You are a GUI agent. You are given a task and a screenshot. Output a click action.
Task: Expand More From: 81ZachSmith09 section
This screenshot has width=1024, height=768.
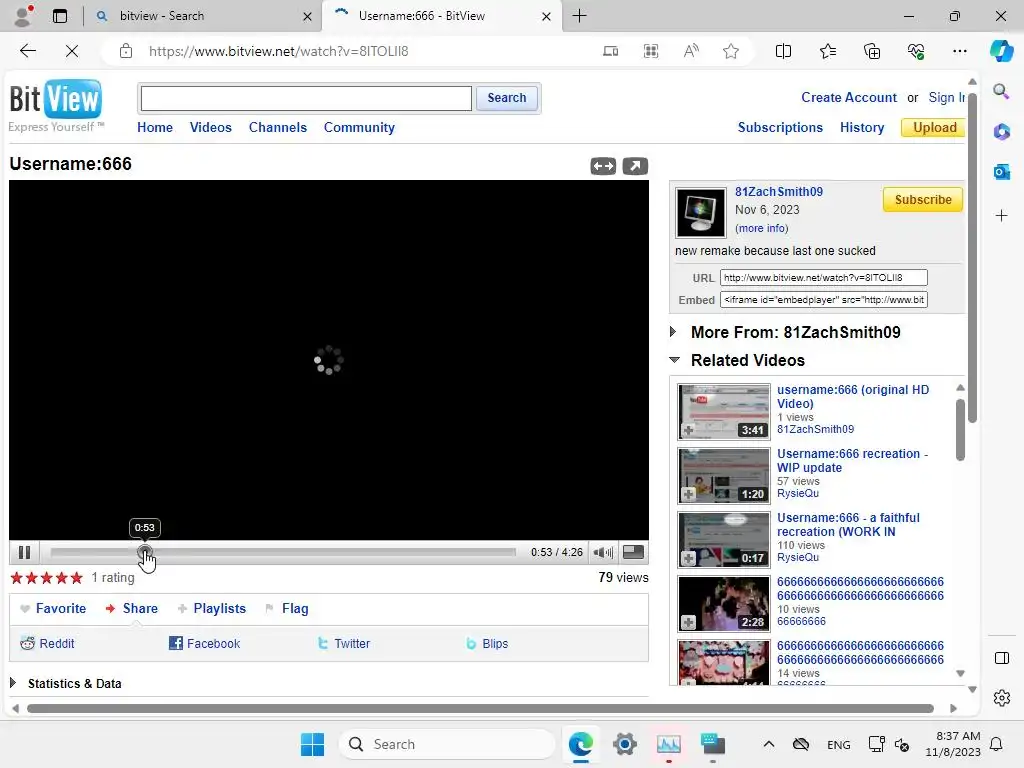click(673, 332)
